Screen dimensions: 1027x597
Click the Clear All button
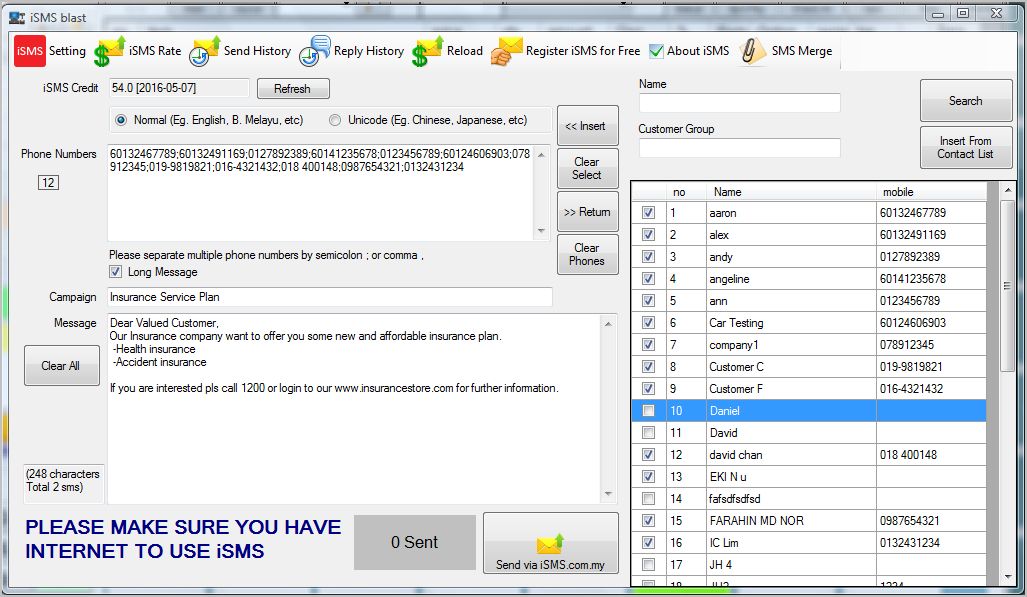(x=62, y=366)
